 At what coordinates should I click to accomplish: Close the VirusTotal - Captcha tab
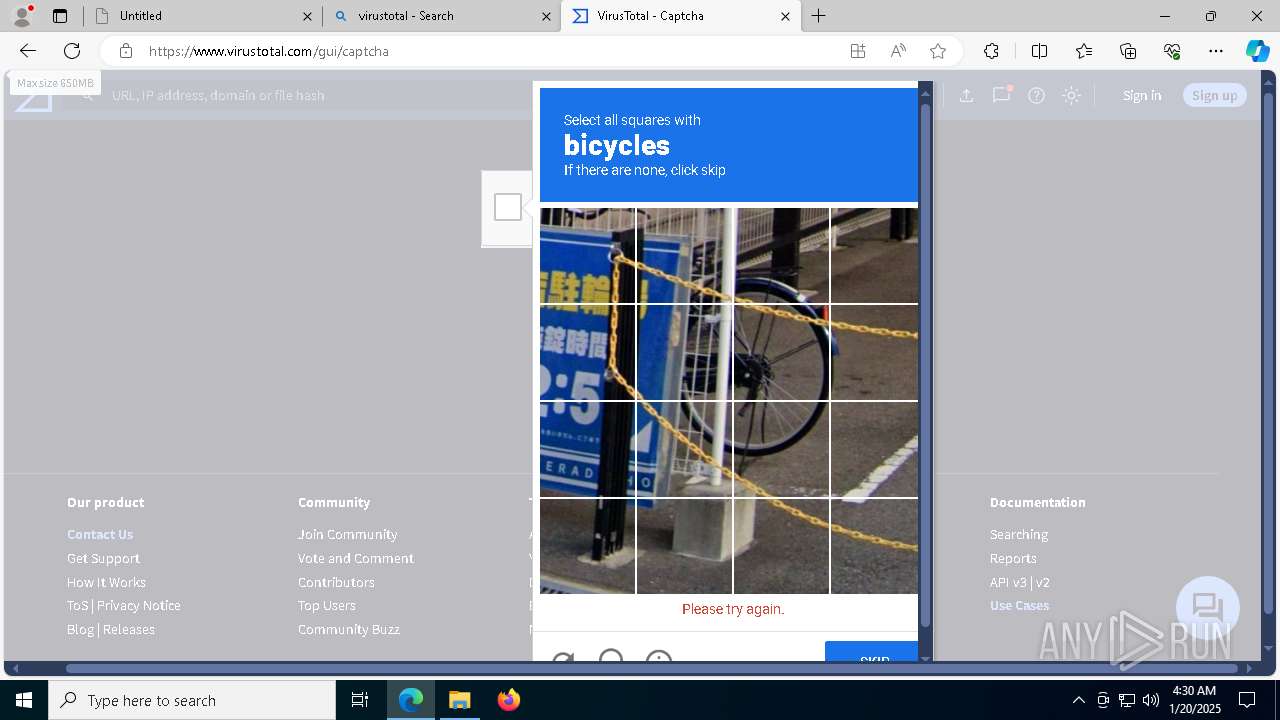click(x=785, y=16)
